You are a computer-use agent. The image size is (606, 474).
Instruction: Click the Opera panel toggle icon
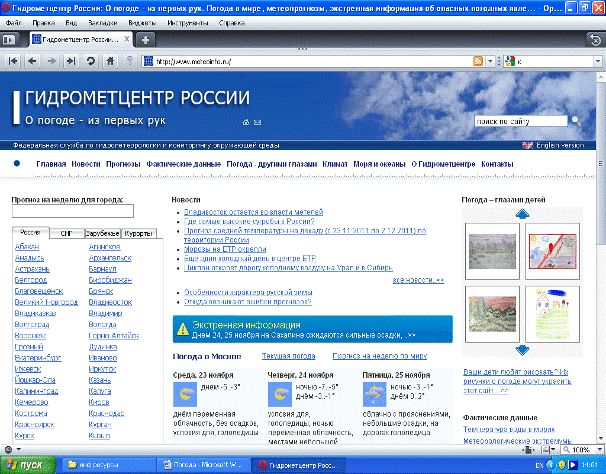10,39
